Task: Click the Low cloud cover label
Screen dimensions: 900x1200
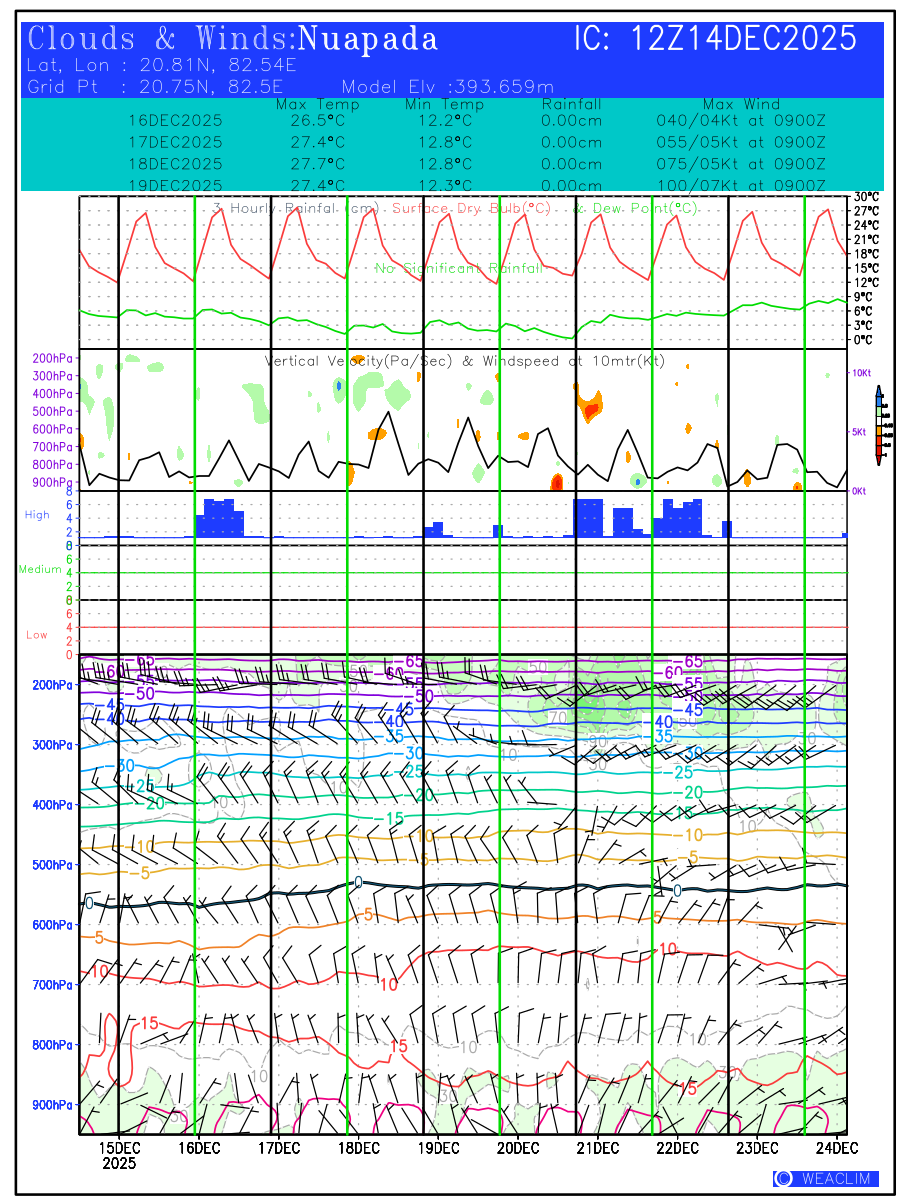Action: click(37, 635)
